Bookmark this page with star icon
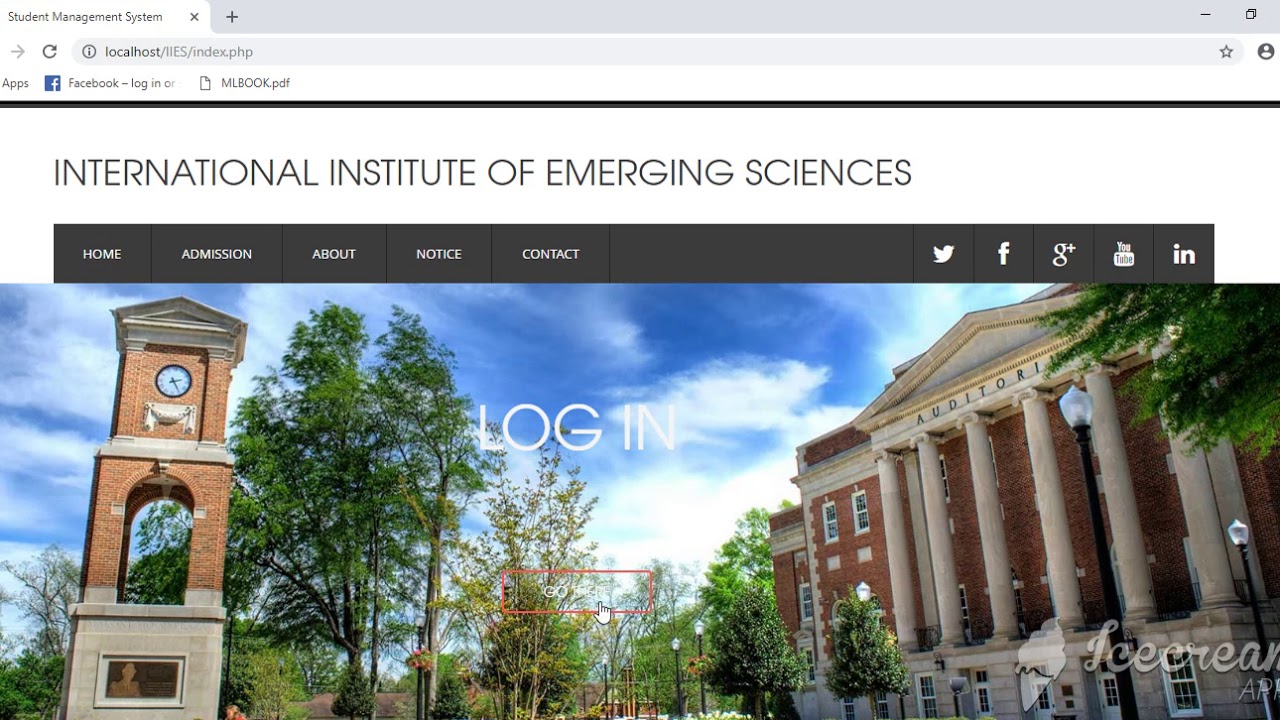The height and width of the screenshot is (720, 1280). coord(1226,52)
